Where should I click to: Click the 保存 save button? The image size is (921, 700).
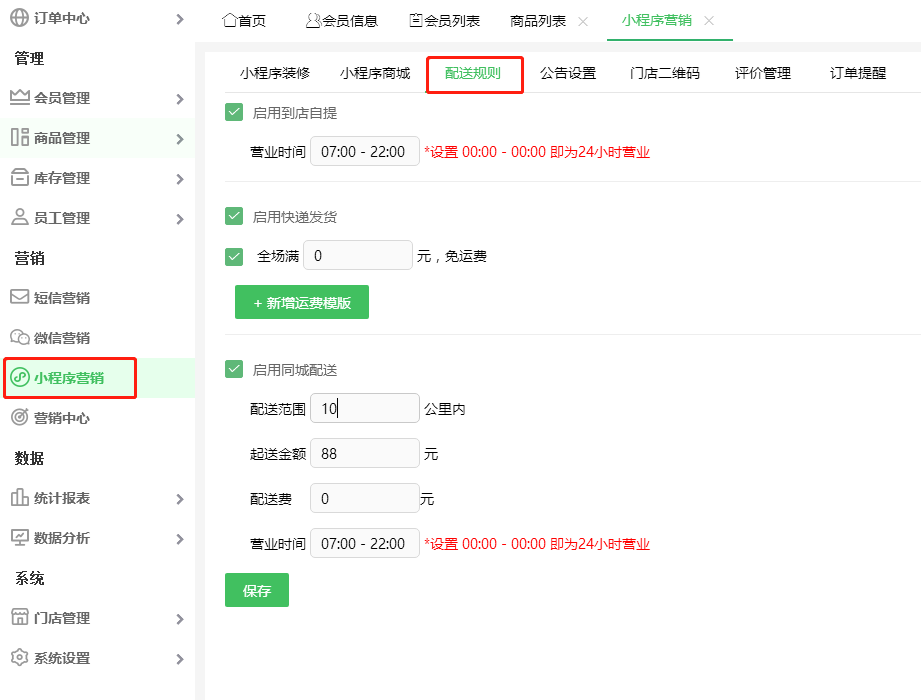pos(256,589)
